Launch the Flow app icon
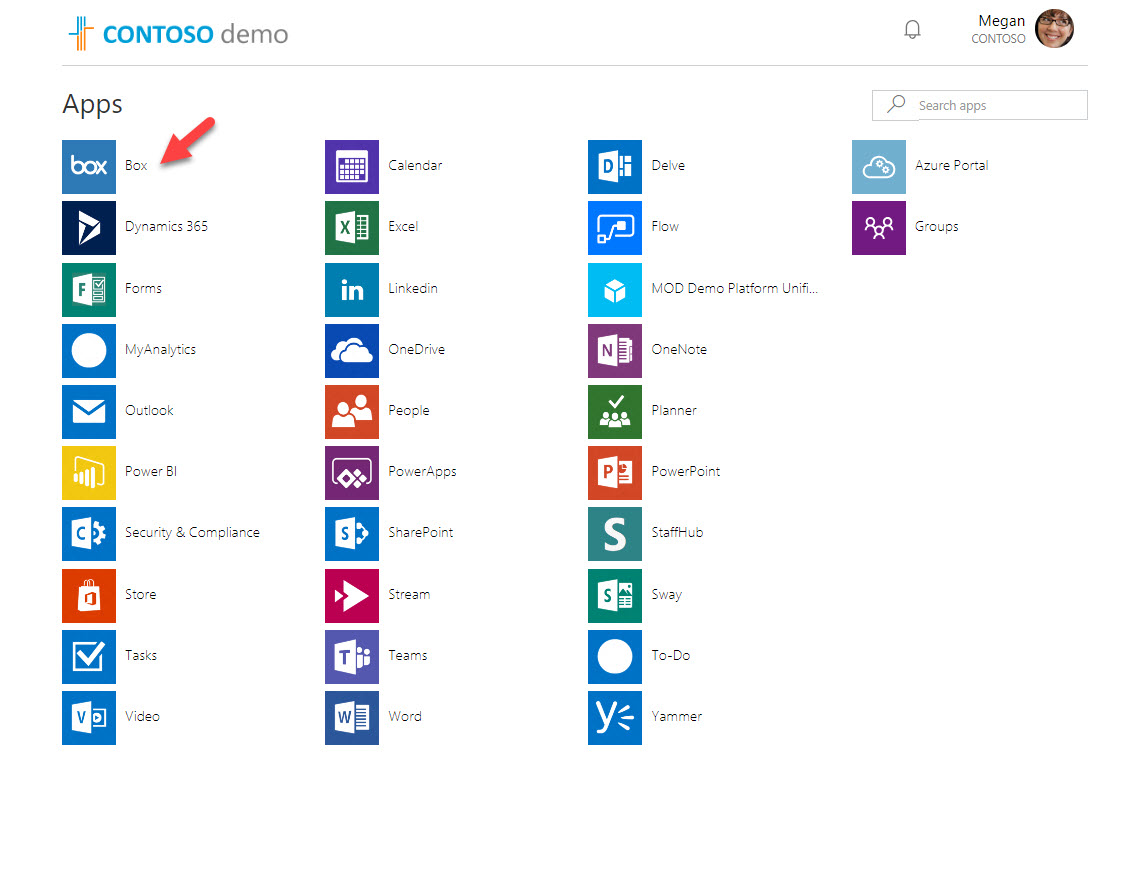 pos(614,228)
